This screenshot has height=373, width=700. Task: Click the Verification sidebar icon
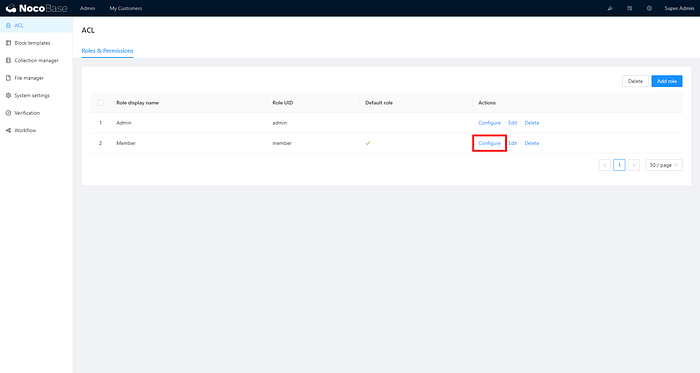point(8,113)
